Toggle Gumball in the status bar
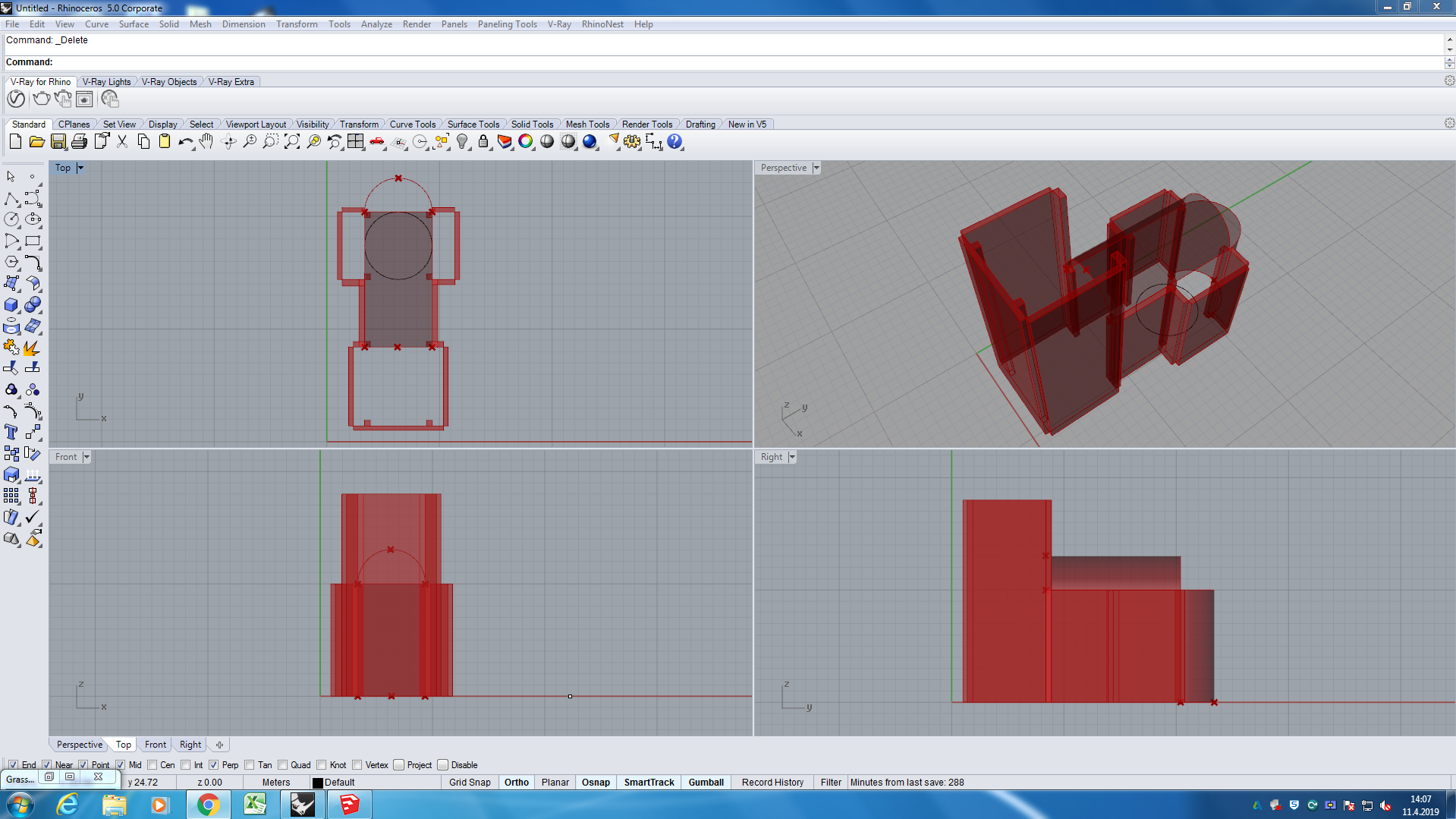The image size is (1456, 819). point(706,783)
